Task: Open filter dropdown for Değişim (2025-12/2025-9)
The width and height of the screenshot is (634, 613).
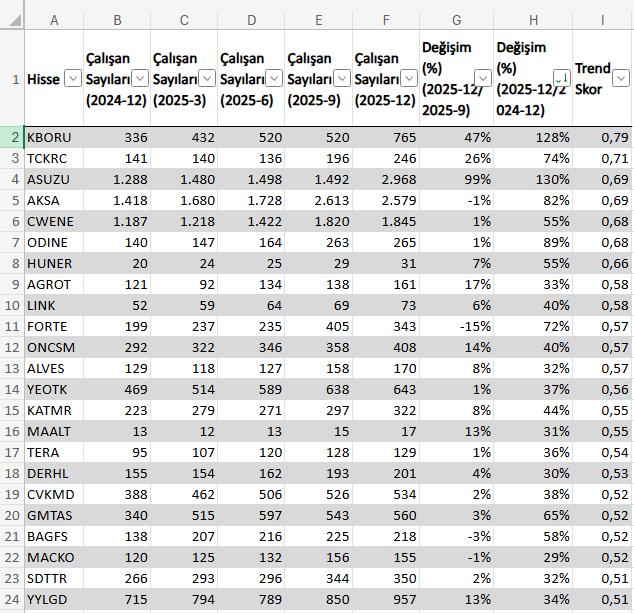Action: [x=483, y=78]
